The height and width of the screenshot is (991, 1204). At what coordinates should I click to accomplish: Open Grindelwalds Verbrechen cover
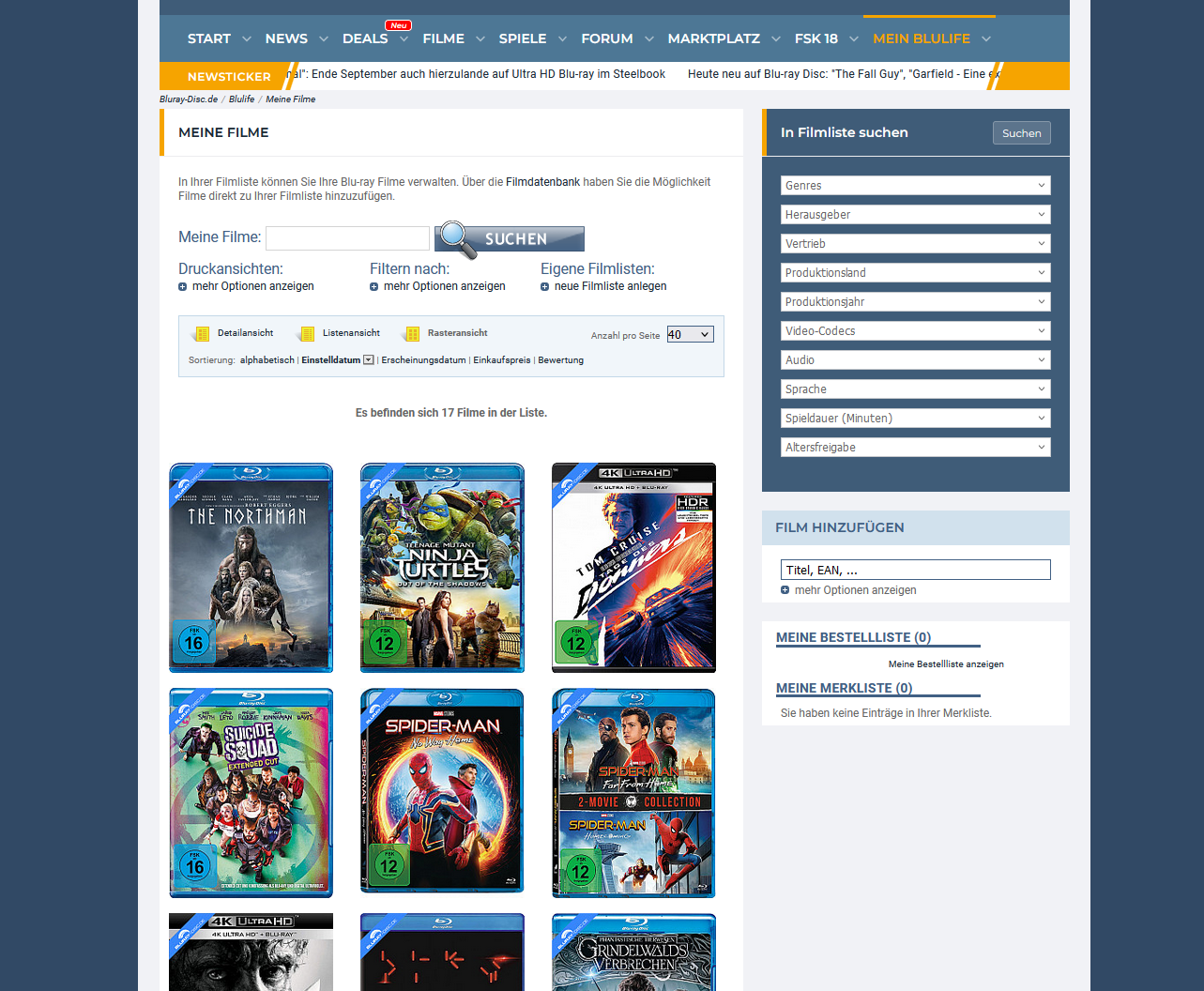click(633, 952)
